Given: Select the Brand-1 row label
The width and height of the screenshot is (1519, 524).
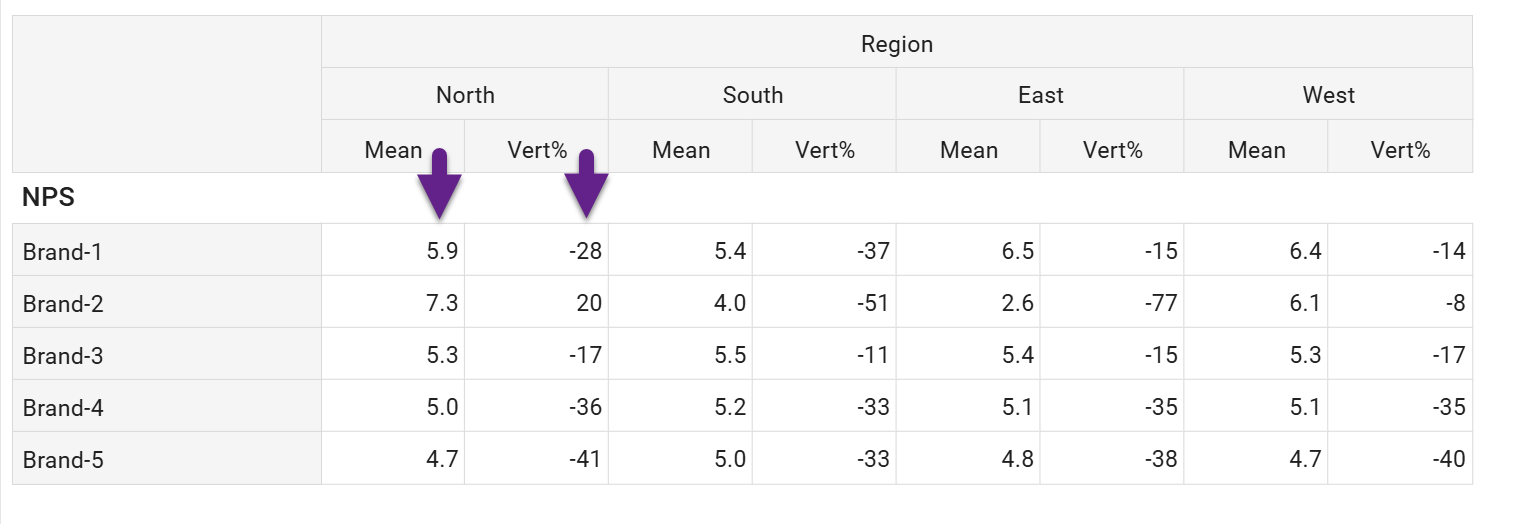Looking at the screenshot, I should pos(63,251).
